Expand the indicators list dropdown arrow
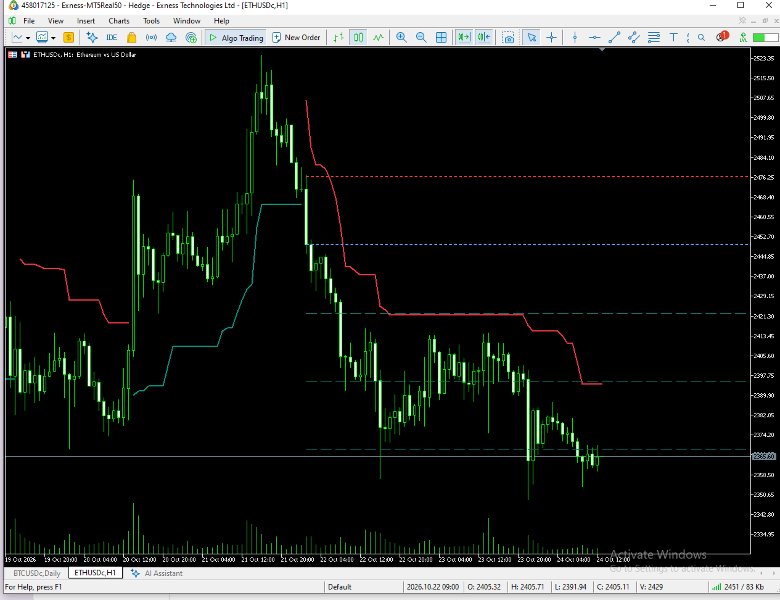Viewport: 780px width, 600px height. click(x=53, y=38)
